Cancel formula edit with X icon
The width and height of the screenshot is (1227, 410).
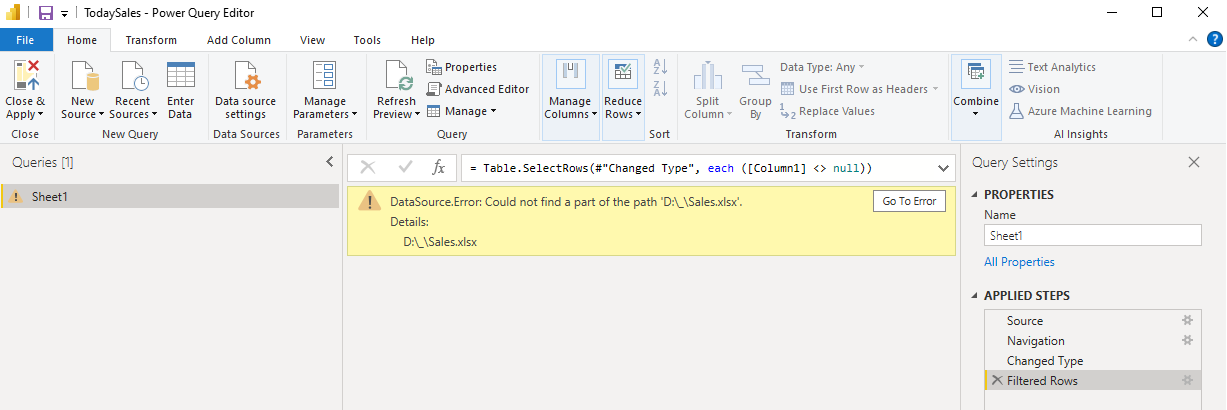tap(367, 168)
